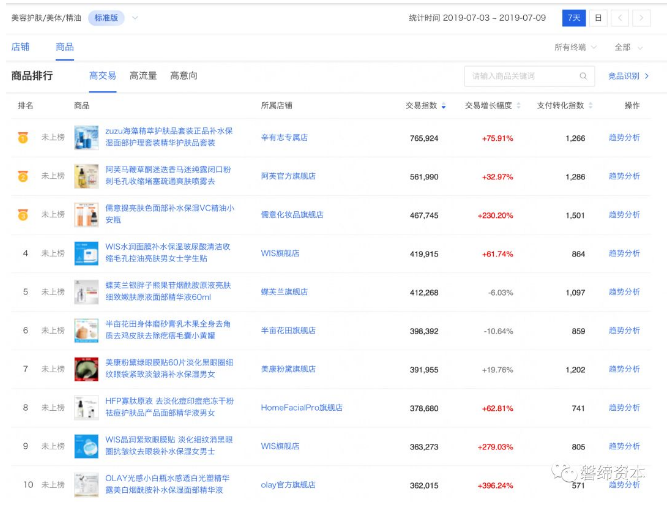Open 阿芙马鞭草酮 product thumbnail
Screen dimensions: 667x507
coord(86,176)
